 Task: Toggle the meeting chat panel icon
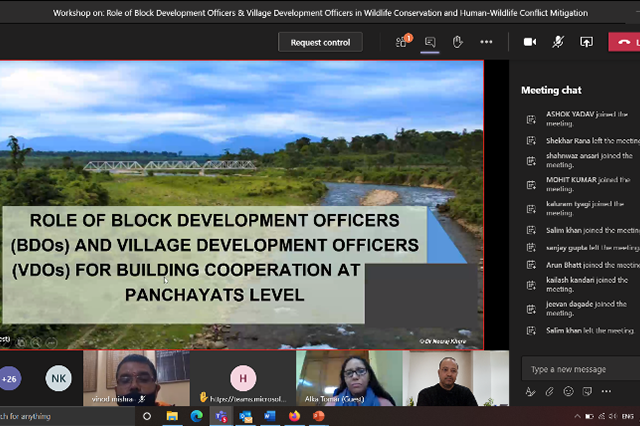[430, 42]
